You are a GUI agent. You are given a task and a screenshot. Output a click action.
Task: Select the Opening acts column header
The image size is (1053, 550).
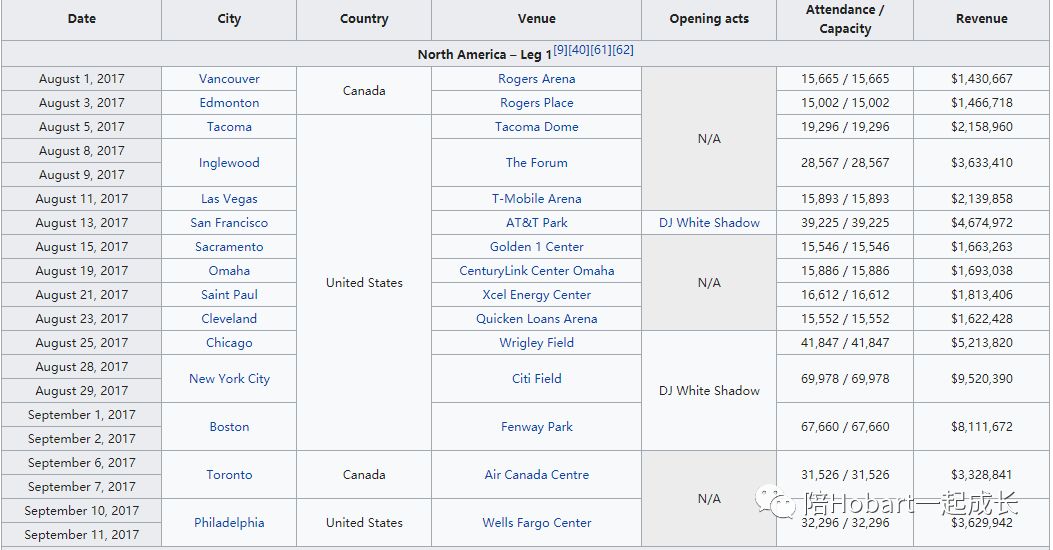pyautogui.click(x=709, y=19)
